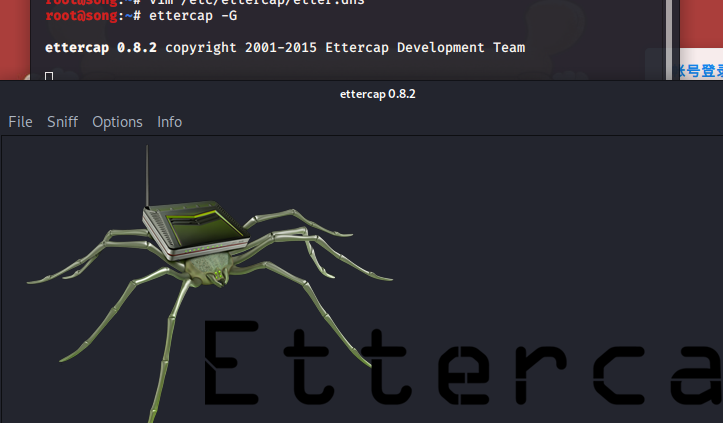Click the ettercap 0.8.2 window title
This screenshot has width=723, height=423.
(378, 94)
